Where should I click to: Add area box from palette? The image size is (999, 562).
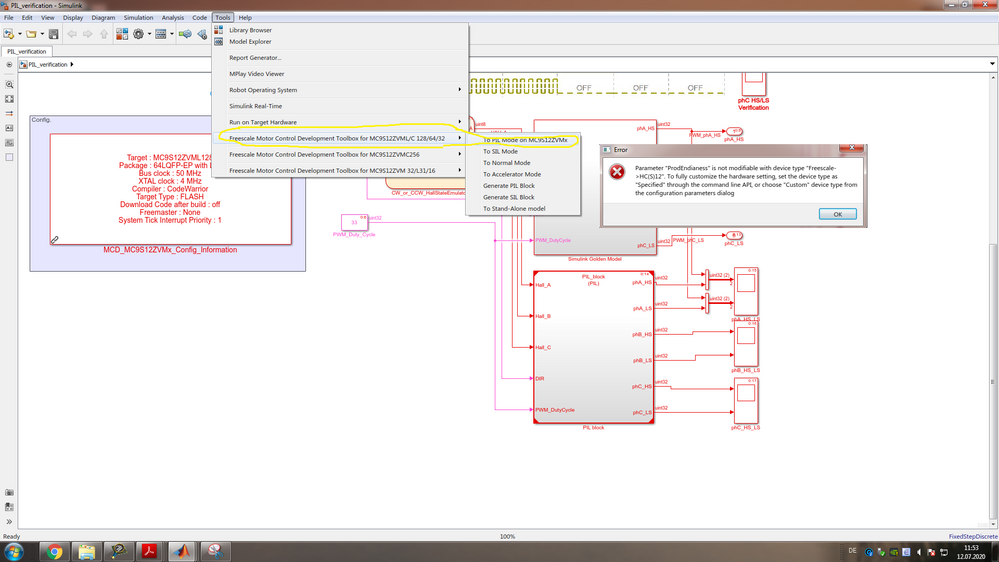[x=9, y=157]
